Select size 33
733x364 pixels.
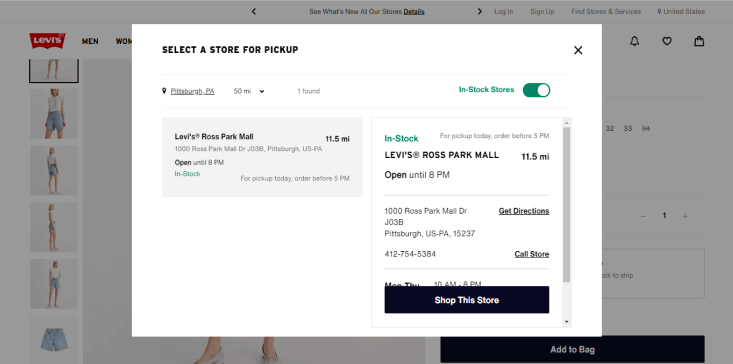tap(628, 128)
